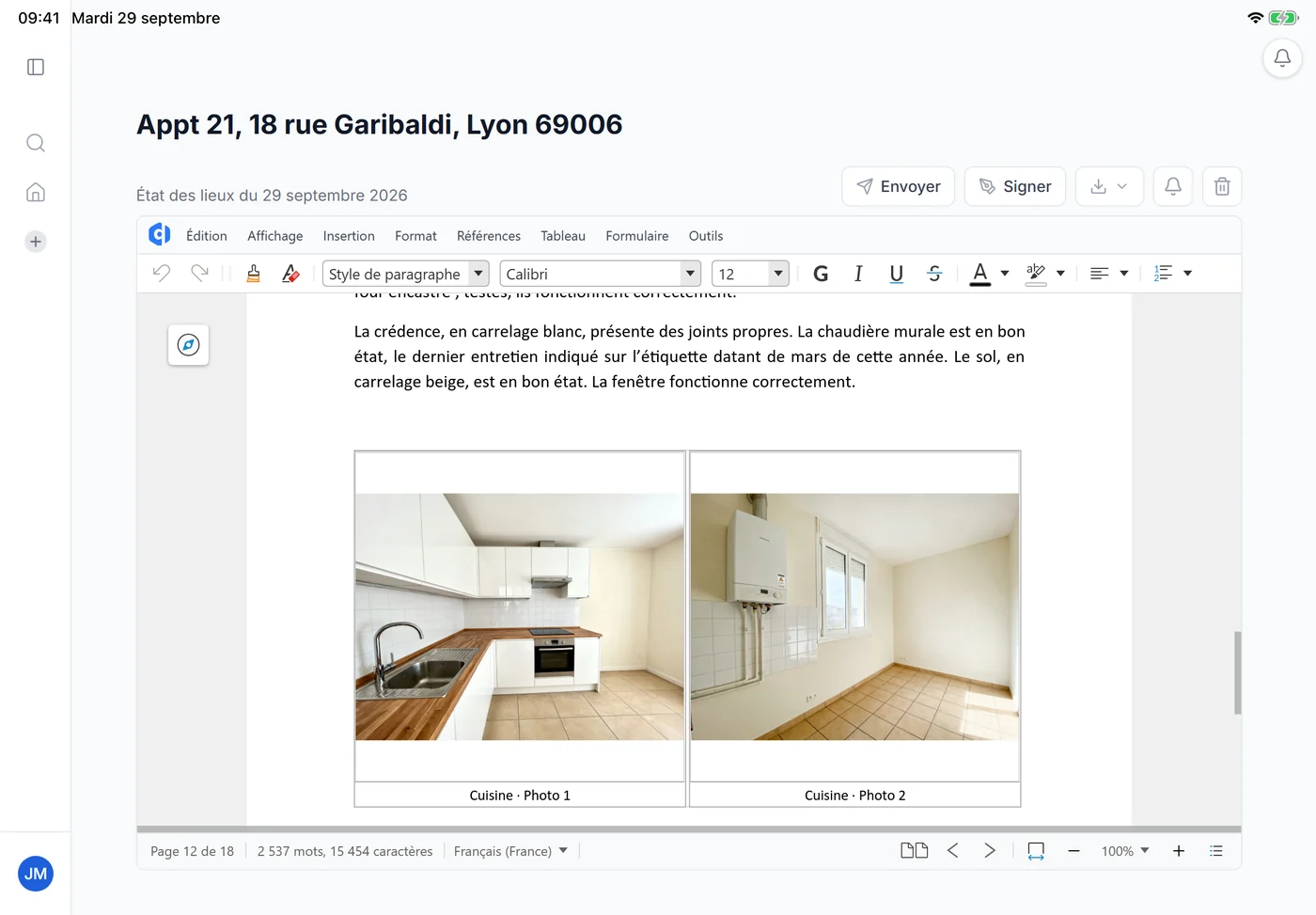Apply the highlight color swatch

point(1036,274)
